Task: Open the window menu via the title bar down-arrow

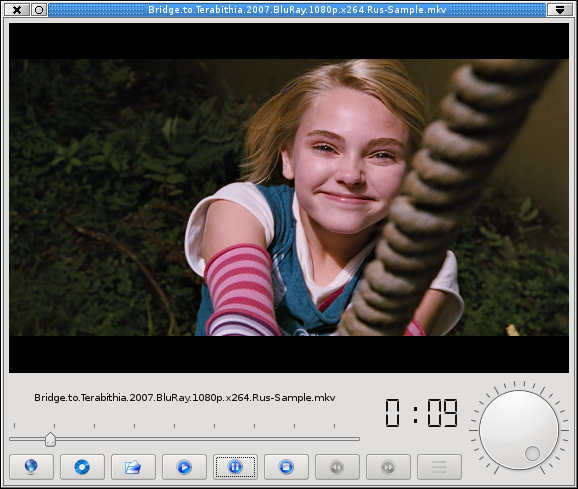Action: (560, 10)
